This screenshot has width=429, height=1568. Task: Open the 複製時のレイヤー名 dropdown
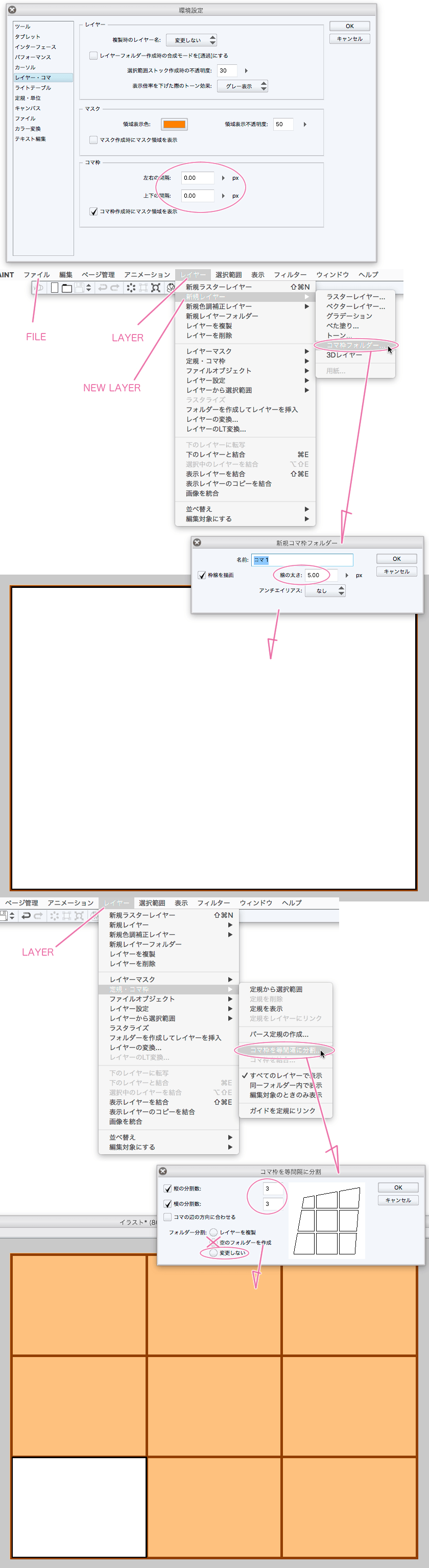tap(191, 40)
